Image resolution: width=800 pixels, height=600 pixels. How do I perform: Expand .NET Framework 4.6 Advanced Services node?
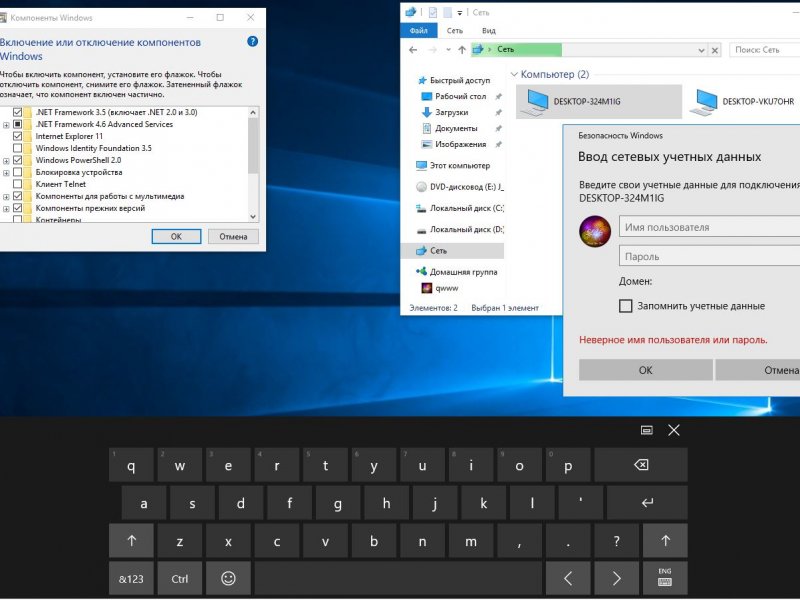[6, 124]
